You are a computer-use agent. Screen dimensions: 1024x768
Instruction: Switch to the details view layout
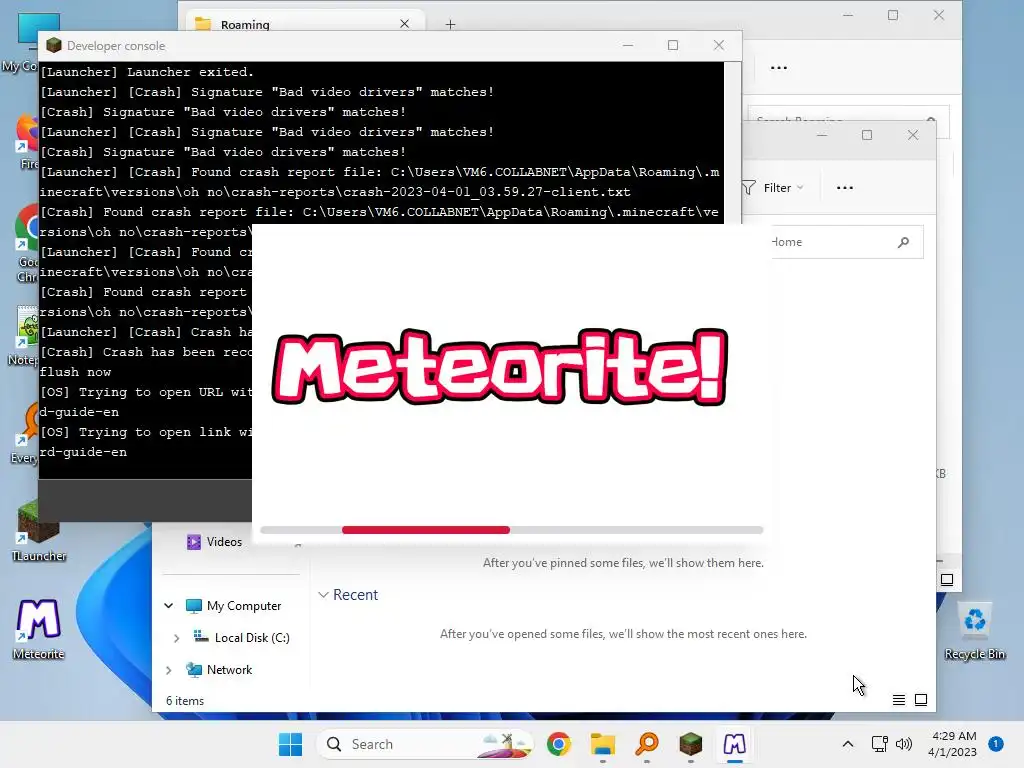(x=899, y=700)
